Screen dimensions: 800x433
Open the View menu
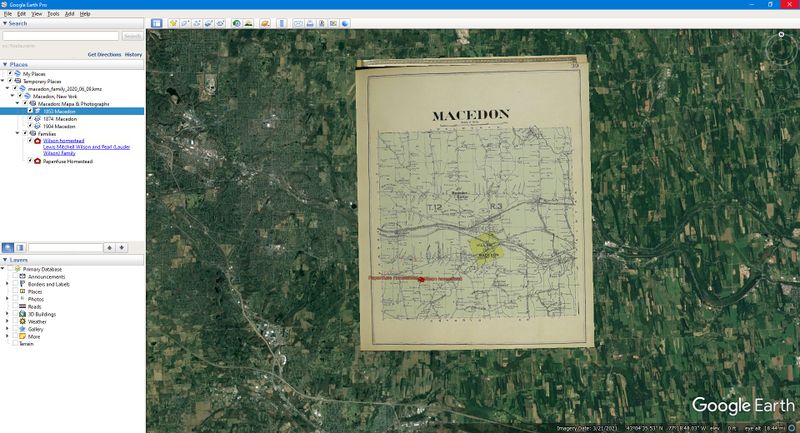click(37, 14)
